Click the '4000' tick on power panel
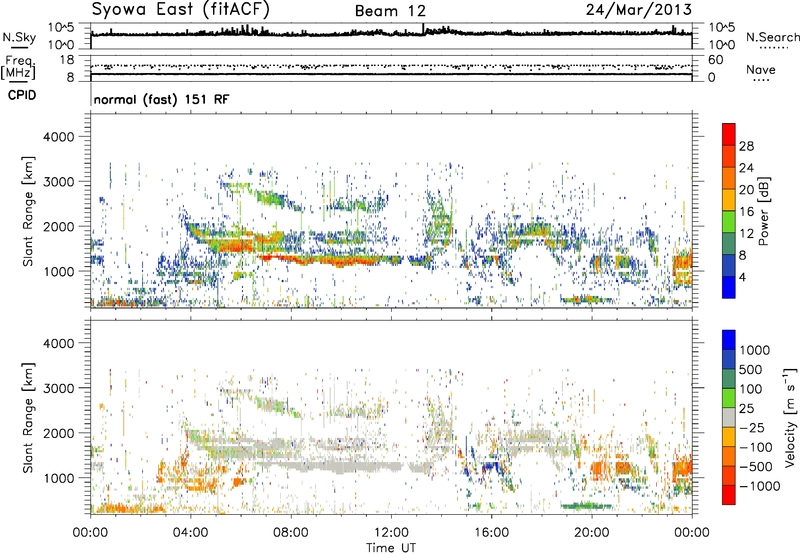This screenshot has height=554, width=800. [58, 137]
